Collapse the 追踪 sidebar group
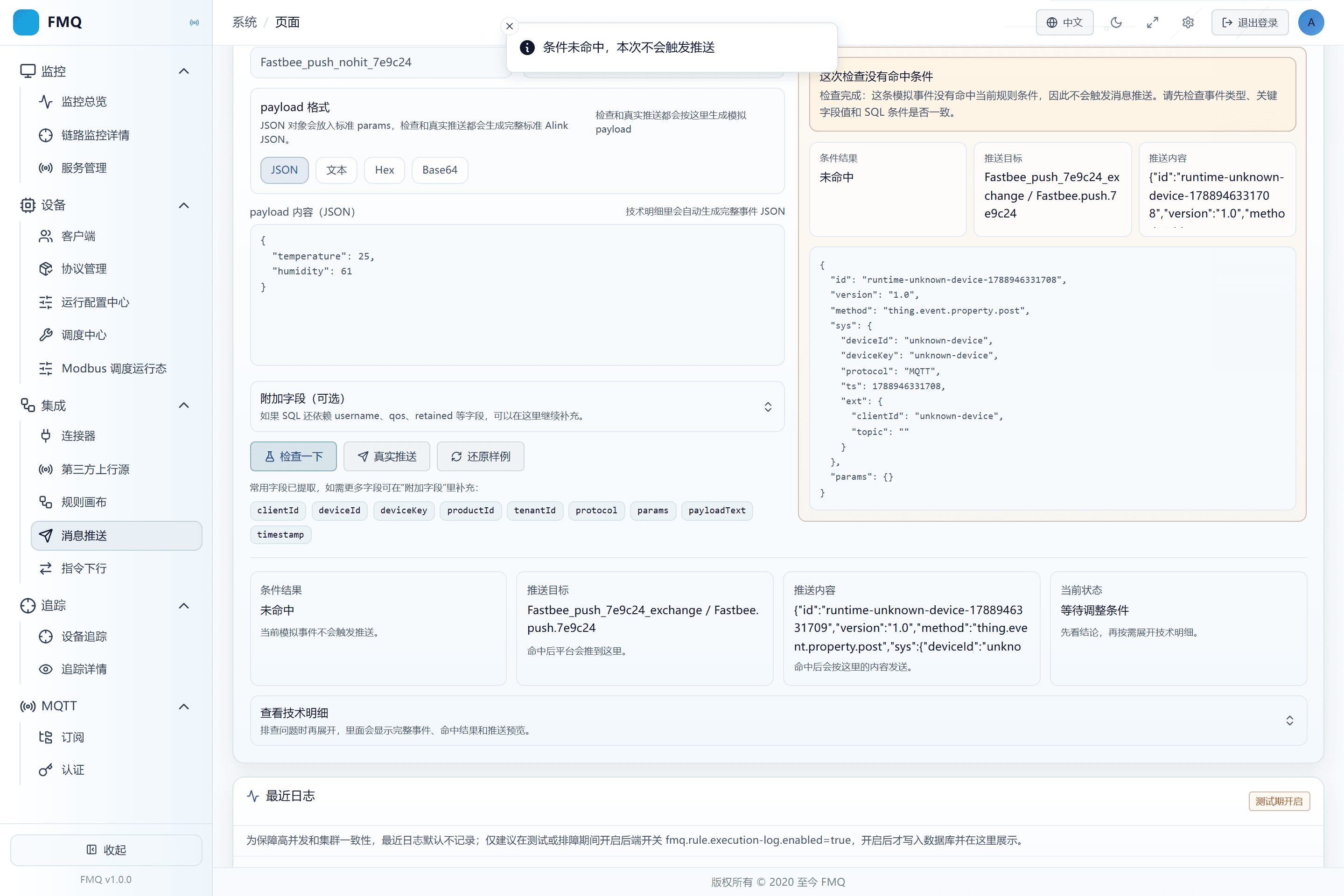This screenshot has width=1344, height=896. (184, 606)
